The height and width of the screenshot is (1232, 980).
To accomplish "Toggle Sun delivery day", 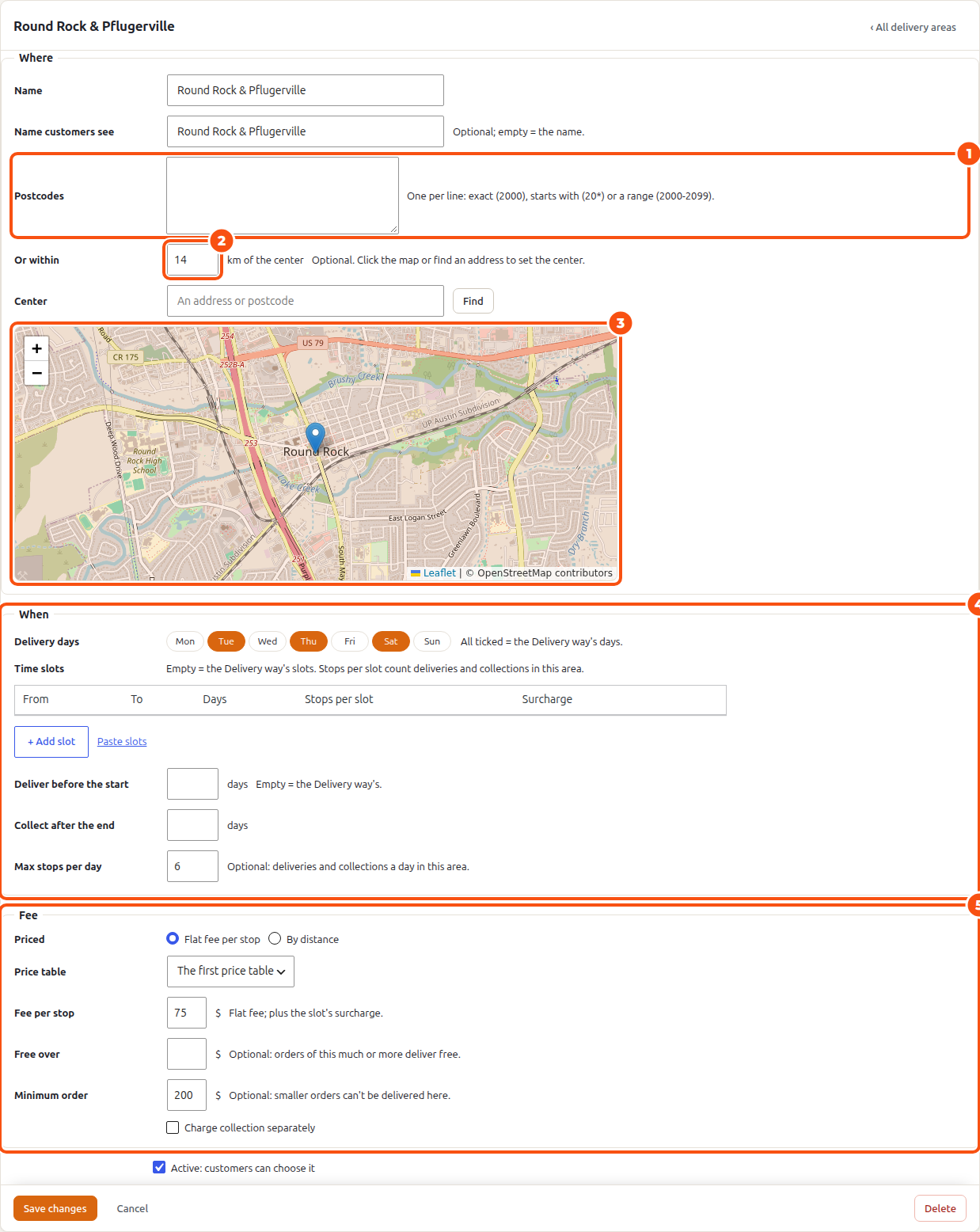I will pyautogui.click(x=432, y=641).
